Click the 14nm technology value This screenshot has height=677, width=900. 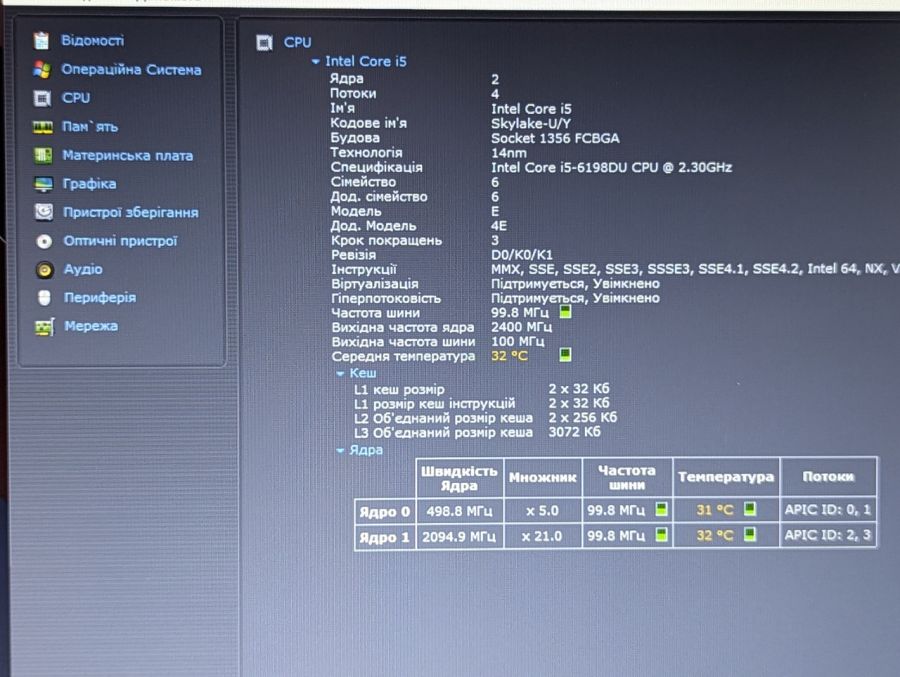(509, 153)
